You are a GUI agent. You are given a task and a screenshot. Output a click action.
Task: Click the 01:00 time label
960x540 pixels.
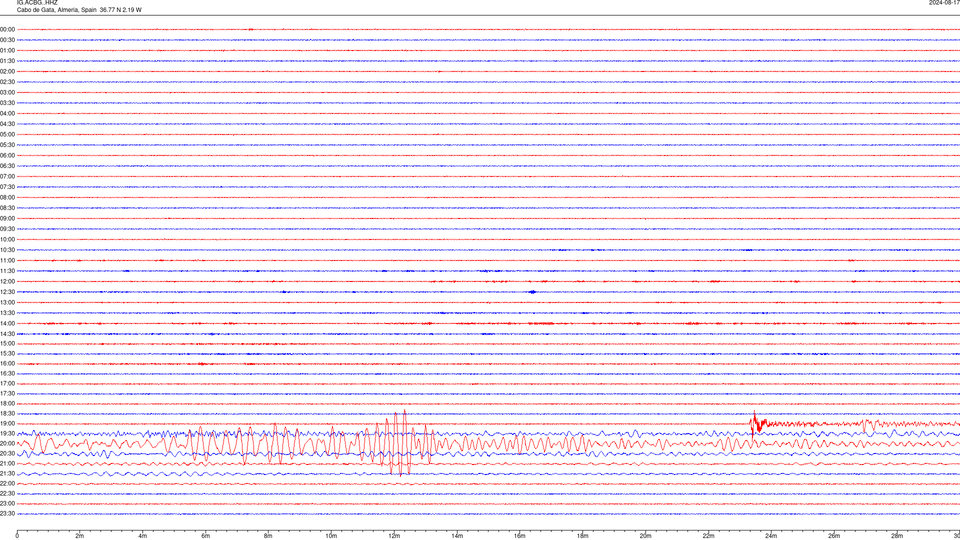click(7, 51)
